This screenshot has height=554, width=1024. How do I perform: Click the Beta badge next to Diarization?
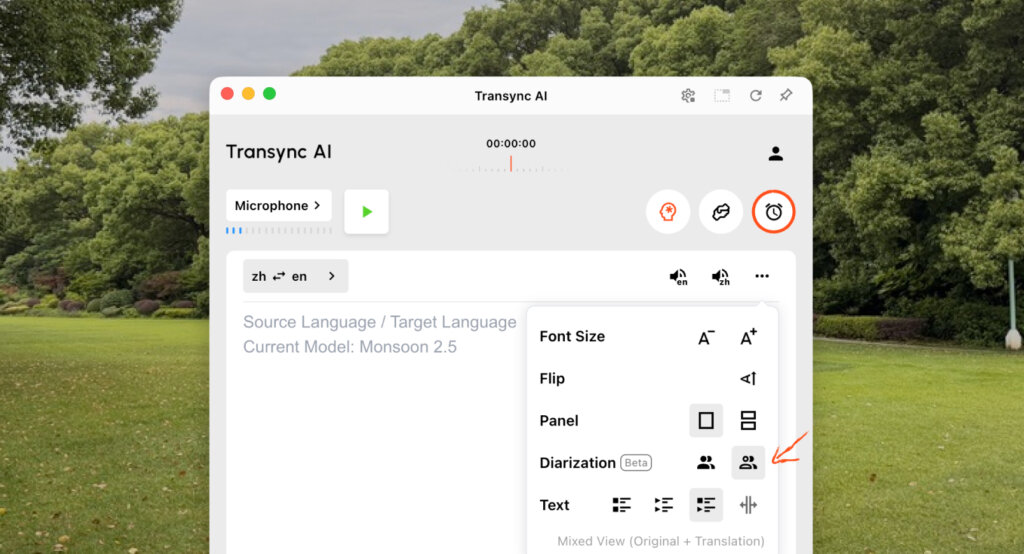pos(635,463)
